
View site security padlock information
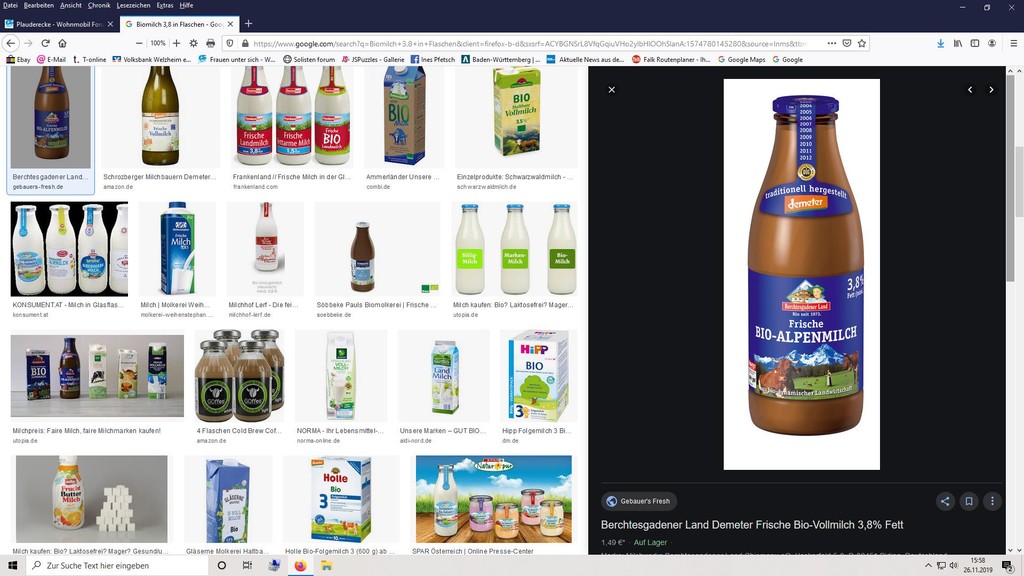pyautogui.click(x=245, y=43)
